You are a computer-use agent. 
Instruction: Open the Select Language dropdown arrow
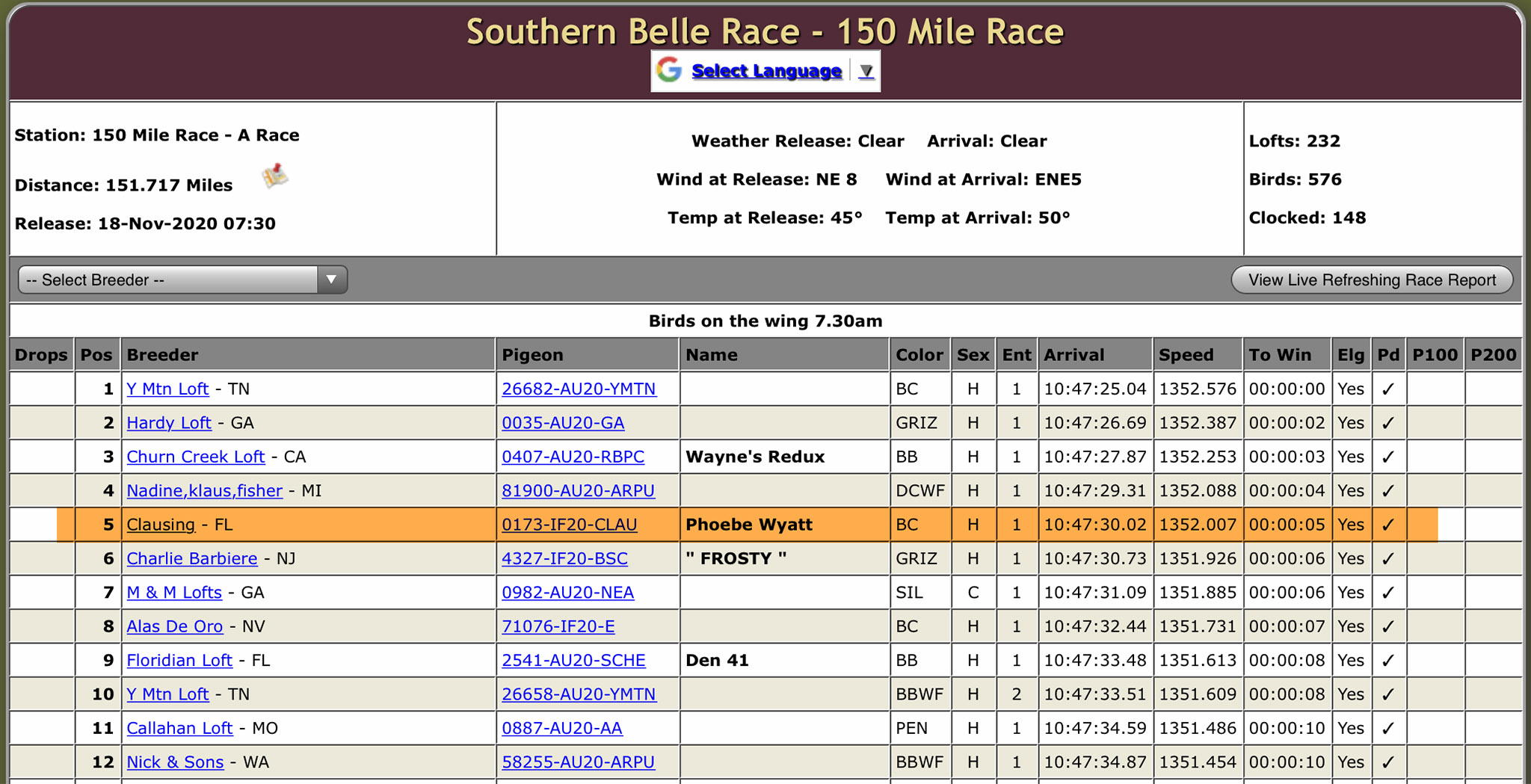pyautogui.click(x=866, y=71)
